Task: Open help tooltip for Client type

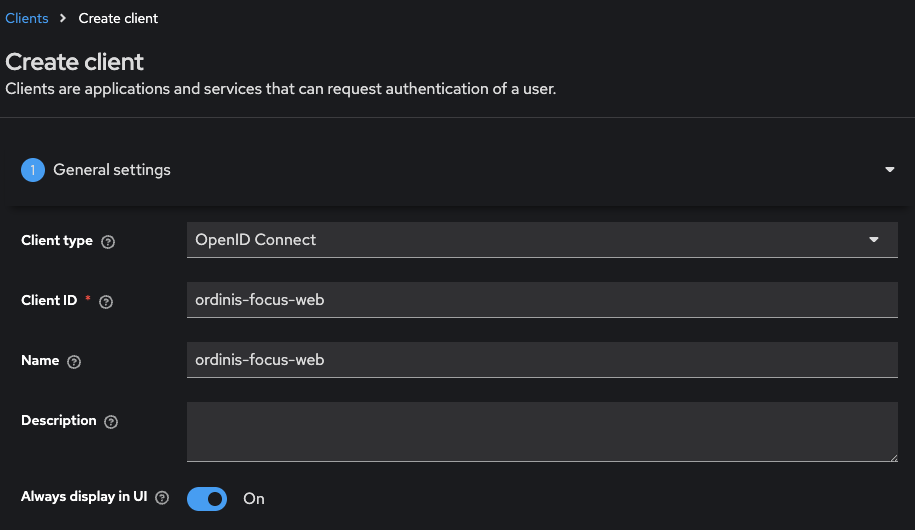Action: (x=108, y=242)
